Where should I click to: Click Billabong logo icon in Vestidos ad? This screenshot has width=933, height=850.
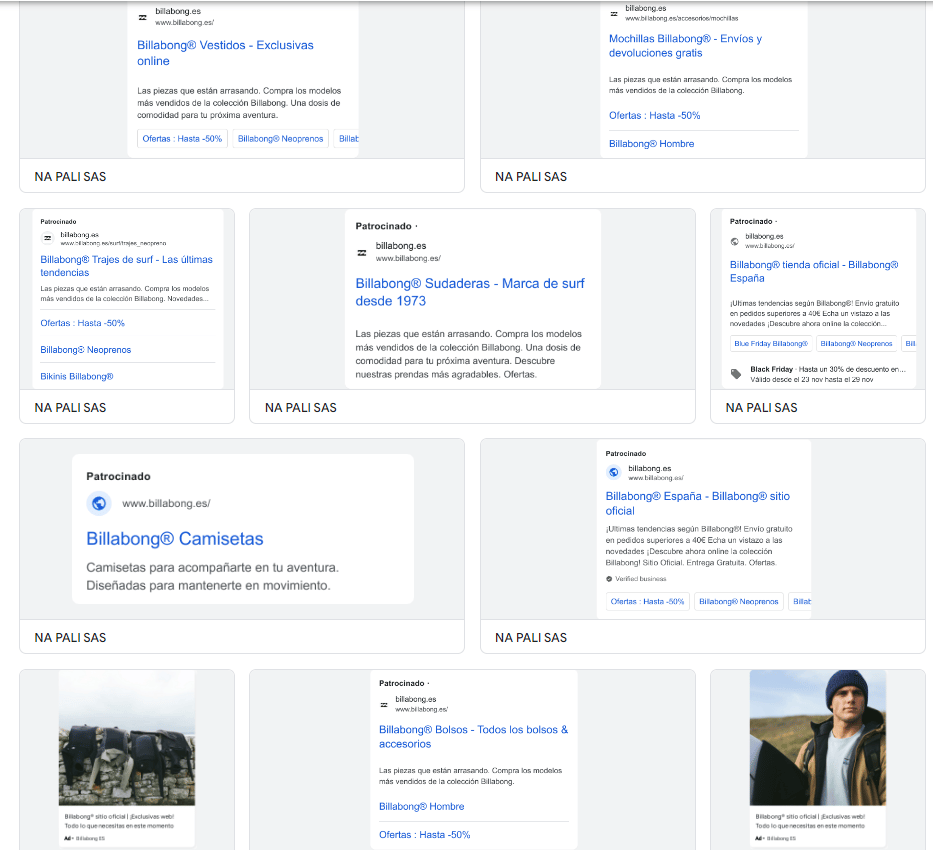pyautogui.click(x=142, y=16)
